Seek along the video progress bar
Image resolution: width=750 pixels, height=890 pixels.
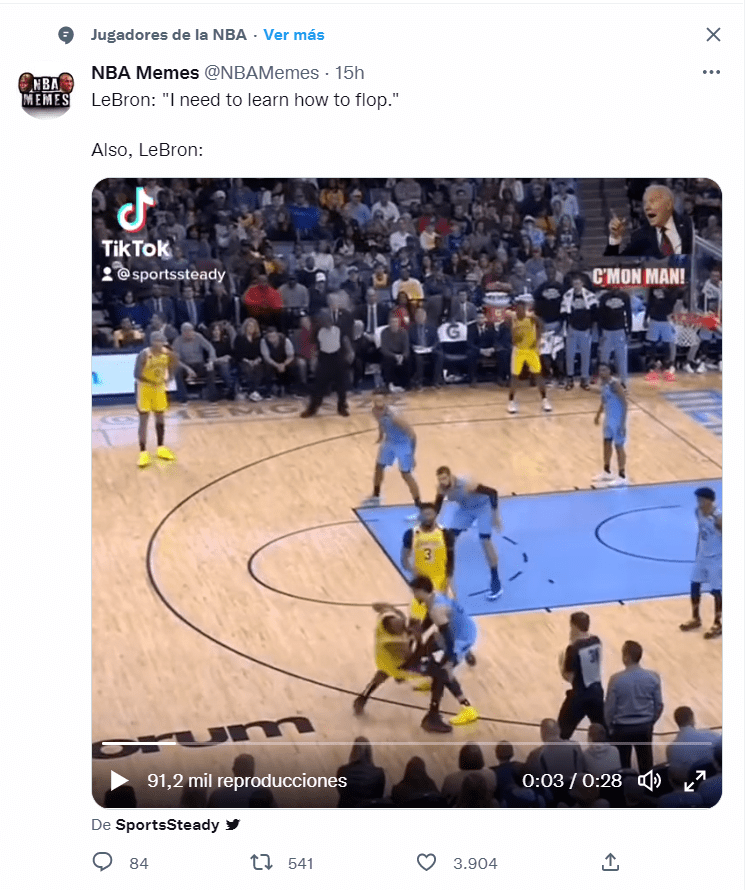pyautogui.click(x=407, y=742)
